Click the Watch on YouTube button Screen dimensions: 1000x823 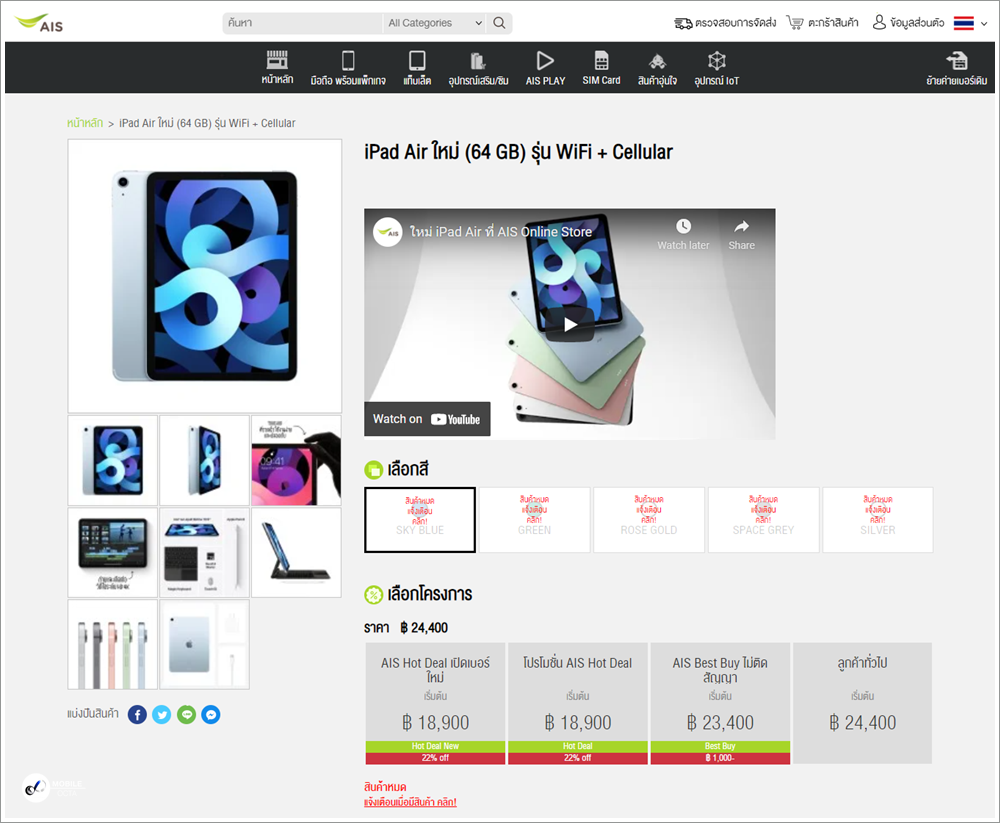tap(427, 419)
